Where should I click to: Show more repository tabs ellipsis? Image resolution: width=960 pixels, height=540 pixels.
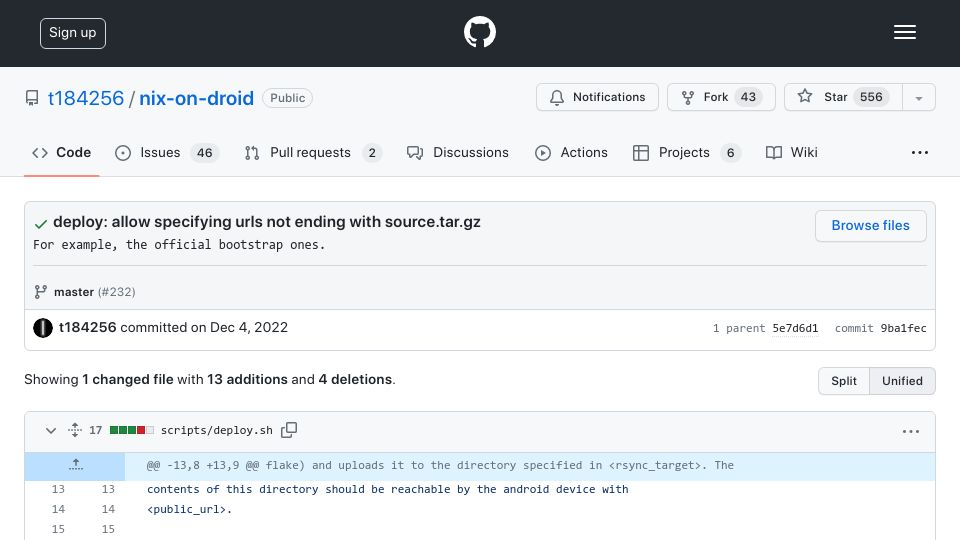(920, 152)
